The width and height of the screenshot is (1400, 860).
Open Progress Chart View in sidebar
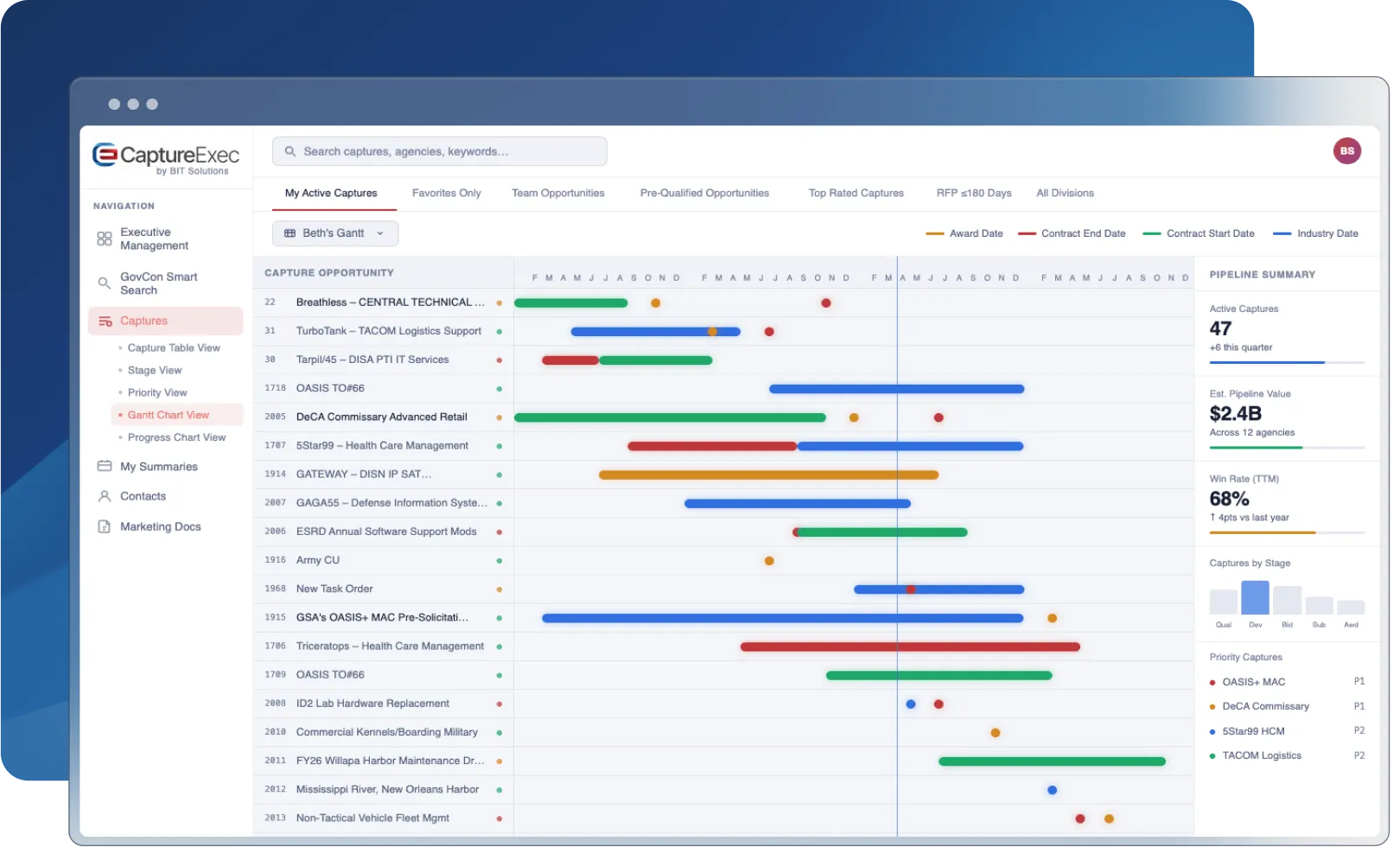(x=176, y=438)
